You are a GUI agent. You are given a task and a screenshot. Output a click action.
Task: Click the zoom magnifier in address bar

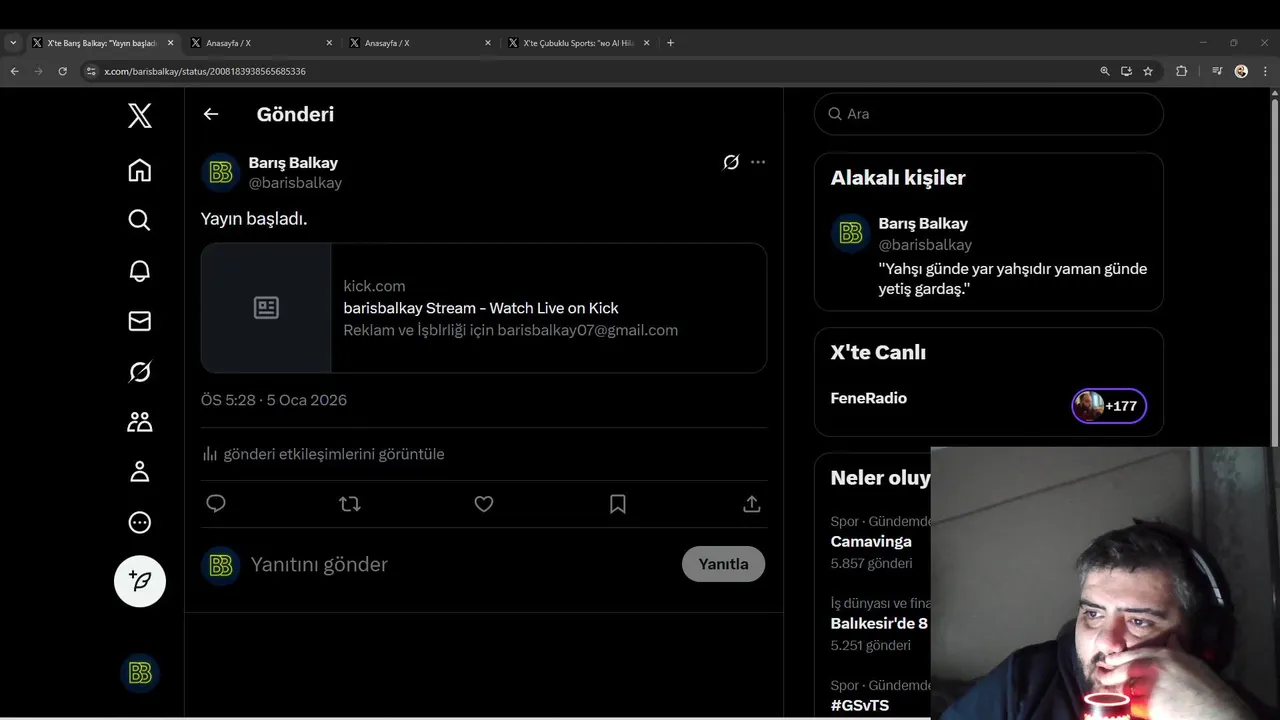[1105, 71]
